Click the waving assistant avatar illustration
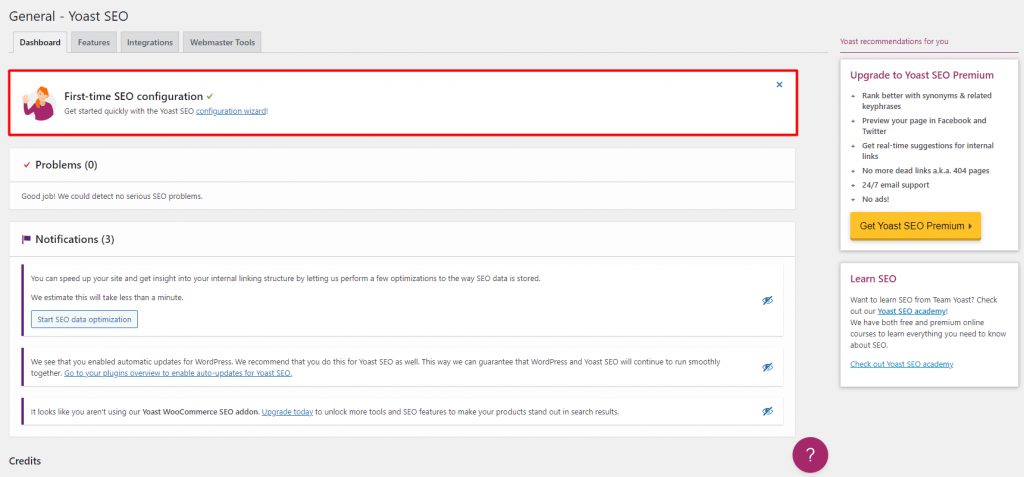The width and height of the screenshot is (1024, 477). 39,103
